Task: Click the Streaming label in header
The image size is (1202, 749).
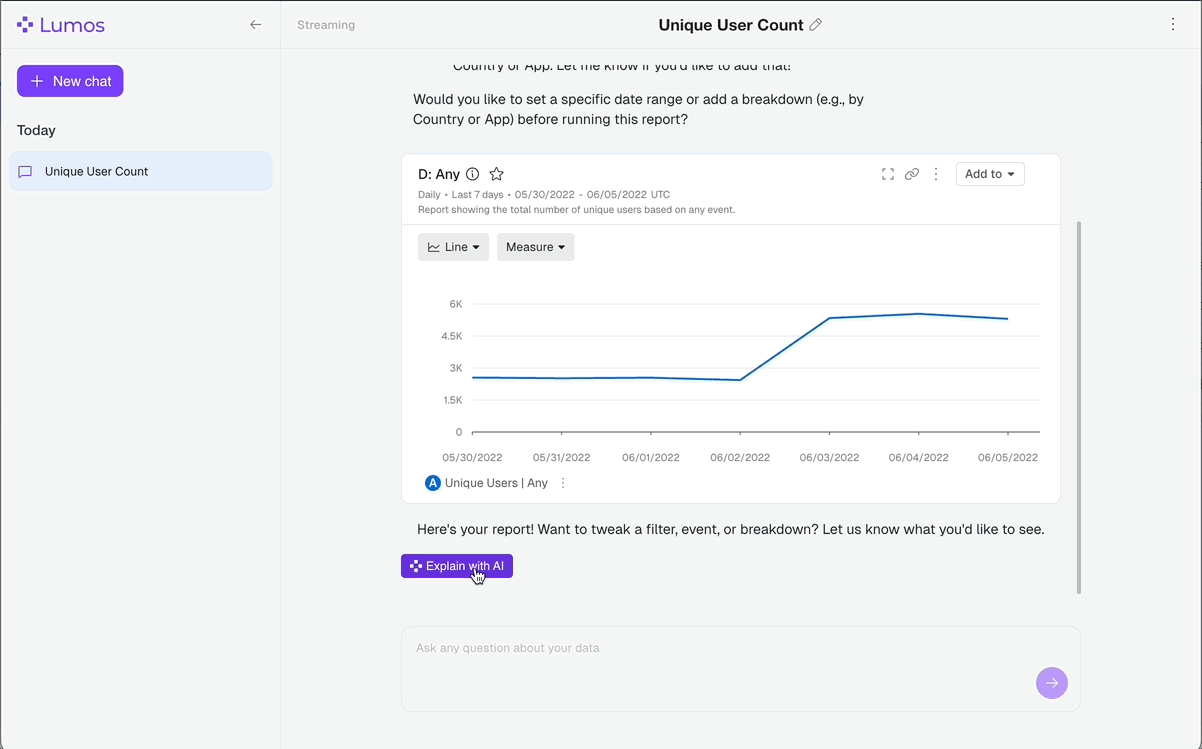Action: click(x=326, y=25)
